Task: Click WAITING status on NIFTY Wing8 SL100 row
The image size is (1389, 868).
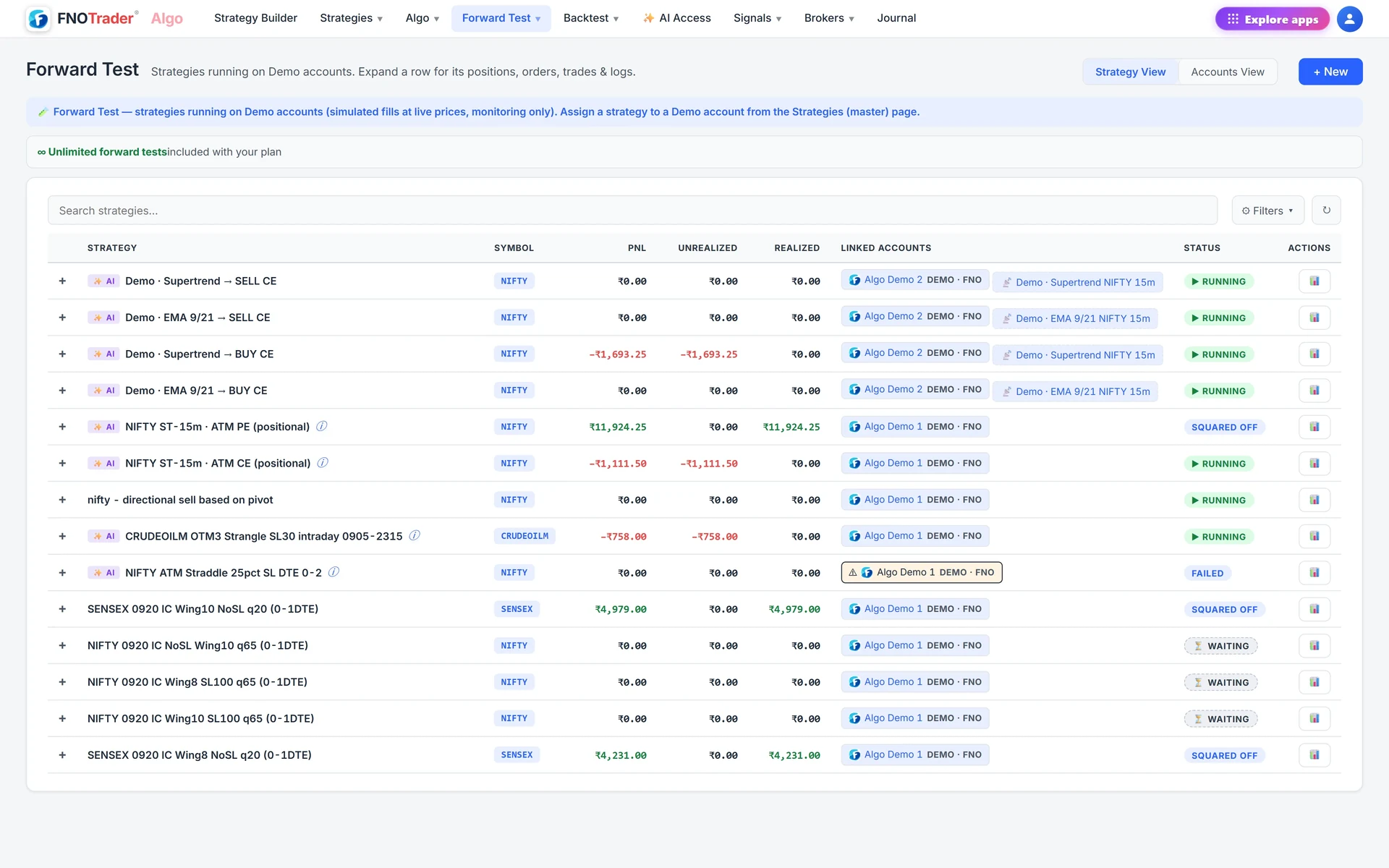Action: click(x=1220, y=682)
